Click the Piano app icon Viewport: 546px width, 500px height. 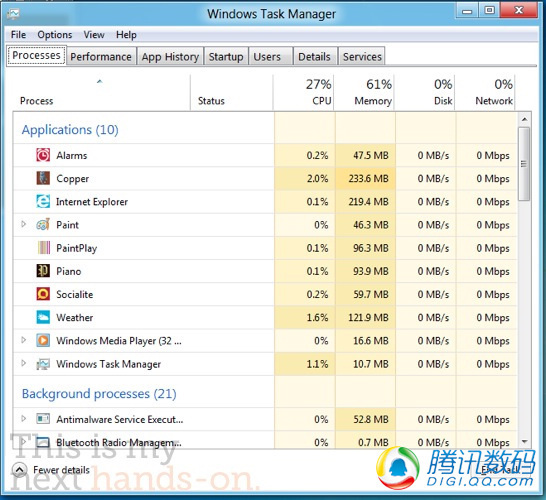tap(43, 271)
